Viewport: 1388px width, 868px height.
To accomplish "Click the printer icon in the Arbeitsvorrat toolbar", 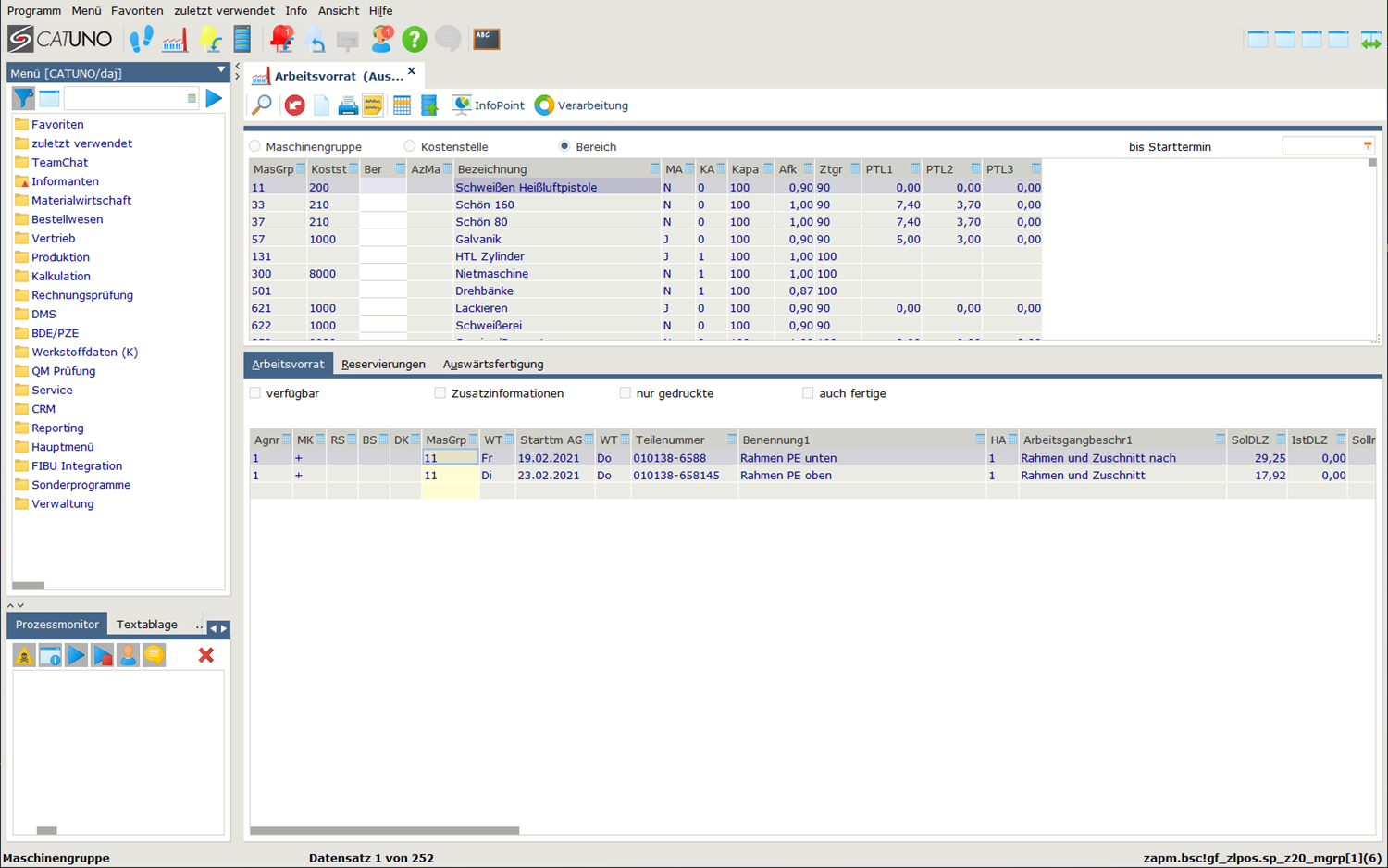I will tap(348, 105).
